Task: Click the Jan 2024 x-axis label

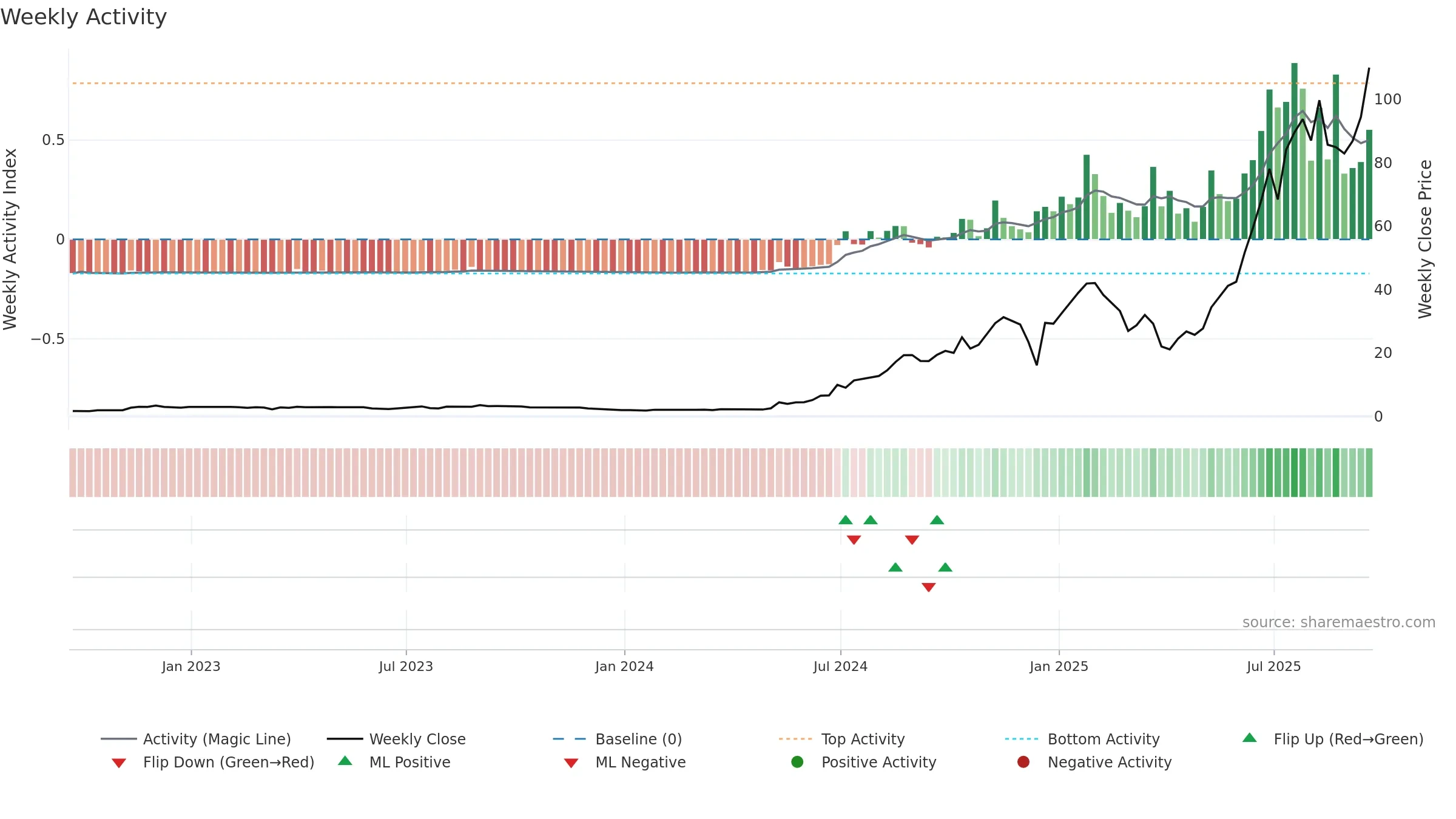Action: click(624, 666)
